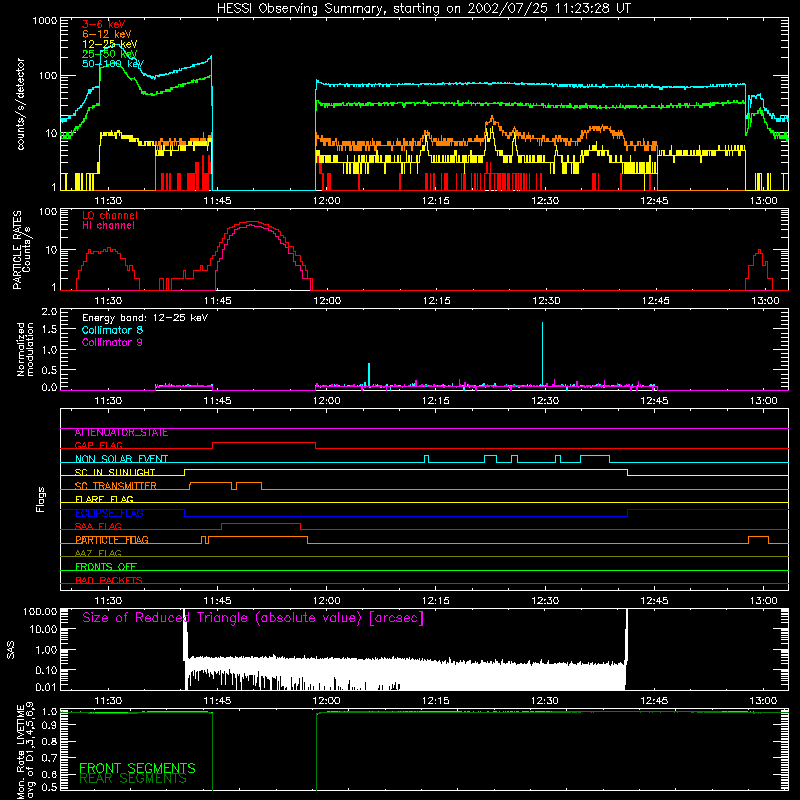The height and width of the screenshot is (800, 800).
Task: Click the 'REAR SEGMENTS' legend label
Action: (x=133, y=779)
